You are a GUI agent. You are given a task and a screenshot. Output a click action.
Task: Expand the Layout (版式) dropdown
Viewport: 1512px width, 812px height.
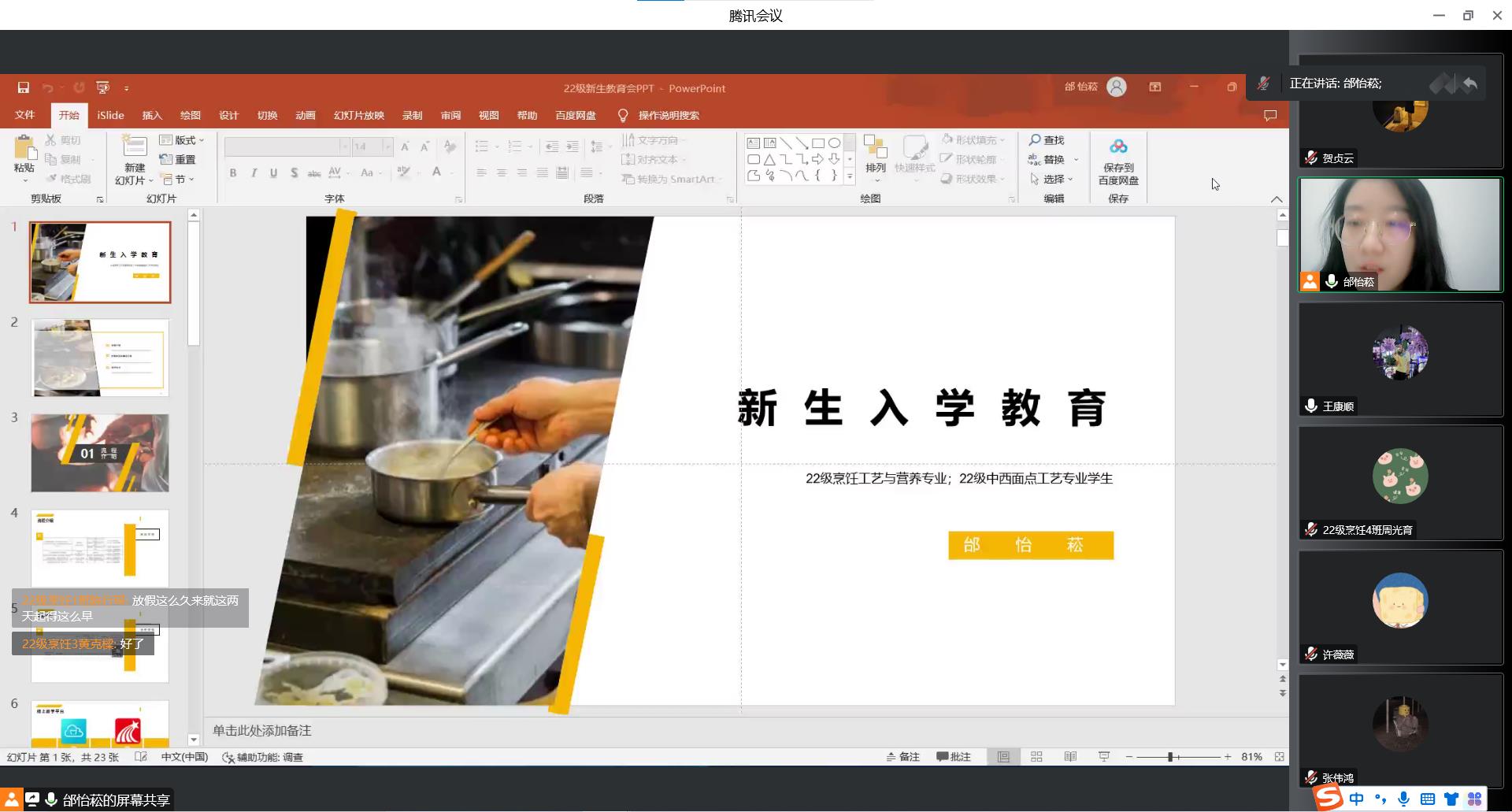[182, 140]
